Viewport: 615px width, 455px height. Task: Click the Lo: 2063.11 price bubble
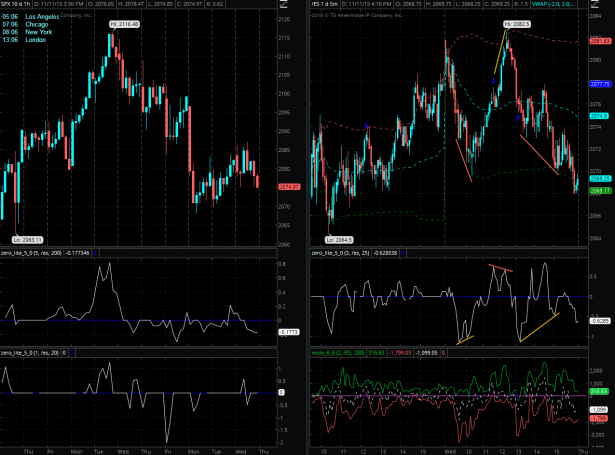26,241
